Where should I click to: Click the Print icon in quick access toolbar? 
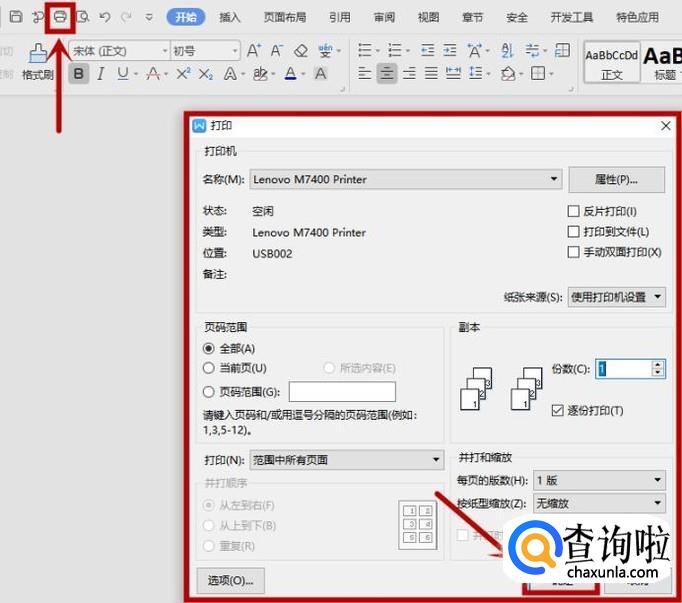click(x=60, y=17)
